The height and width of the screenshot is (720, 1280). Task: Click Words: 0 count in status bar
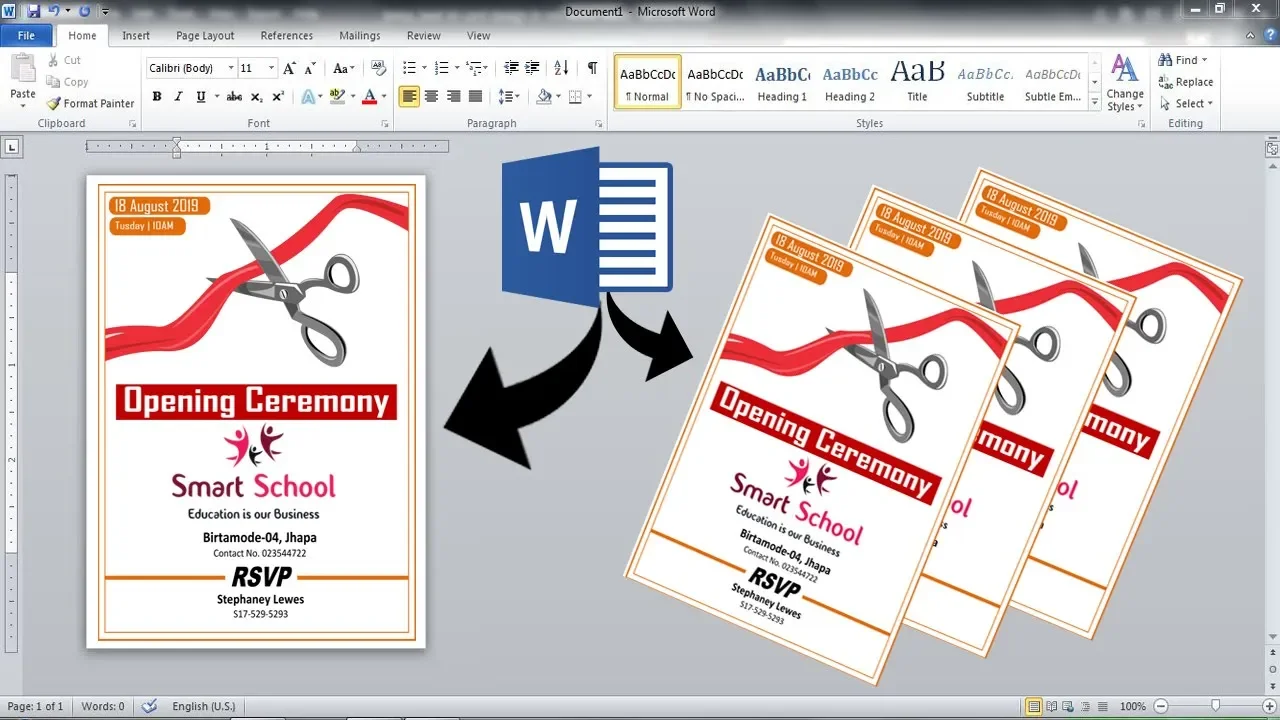click(103, 706)
